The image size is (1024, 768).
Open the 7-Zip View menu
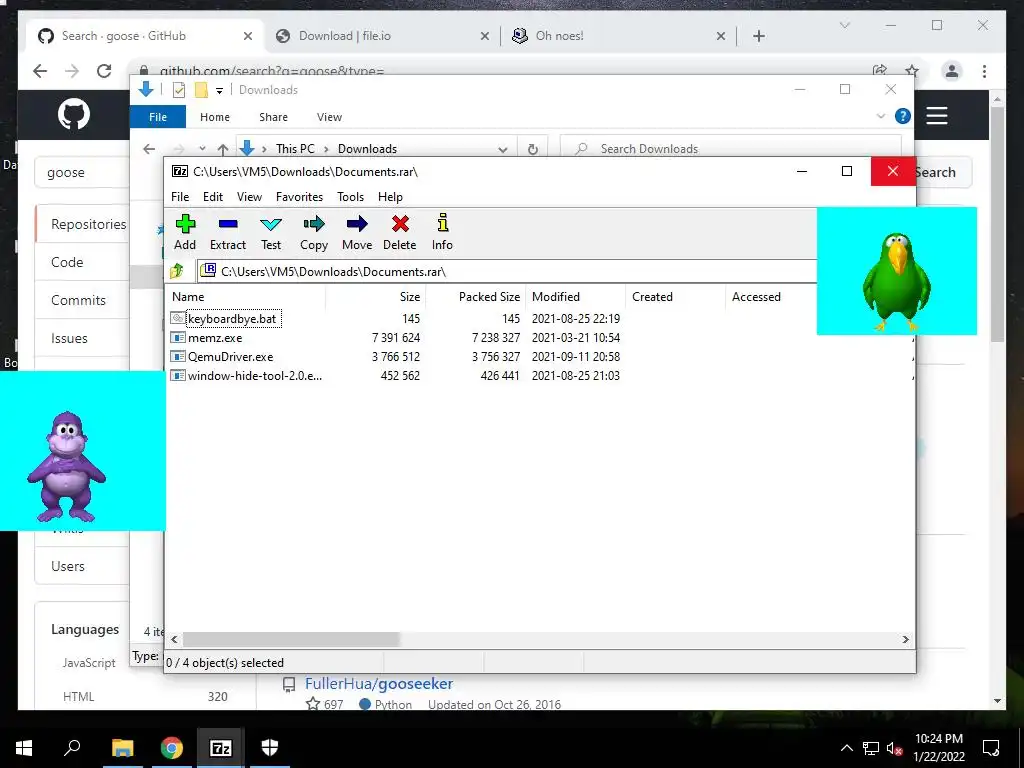tap(249, 197)
